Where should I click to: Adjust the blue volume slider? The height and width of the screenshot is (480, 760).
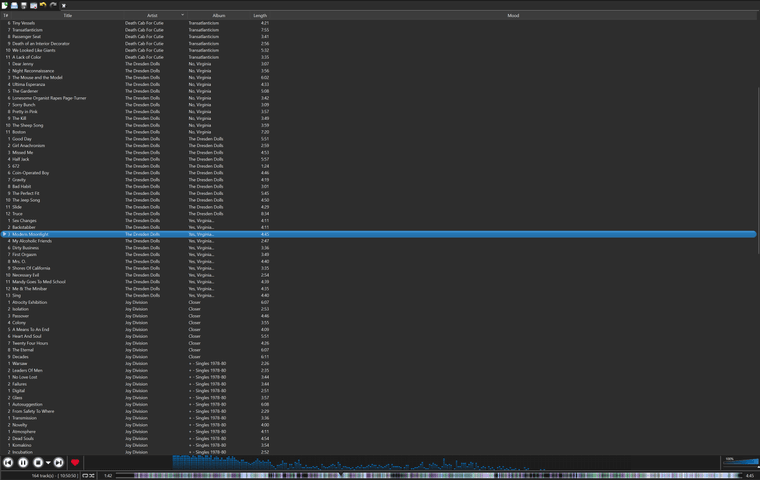(741, 462)
